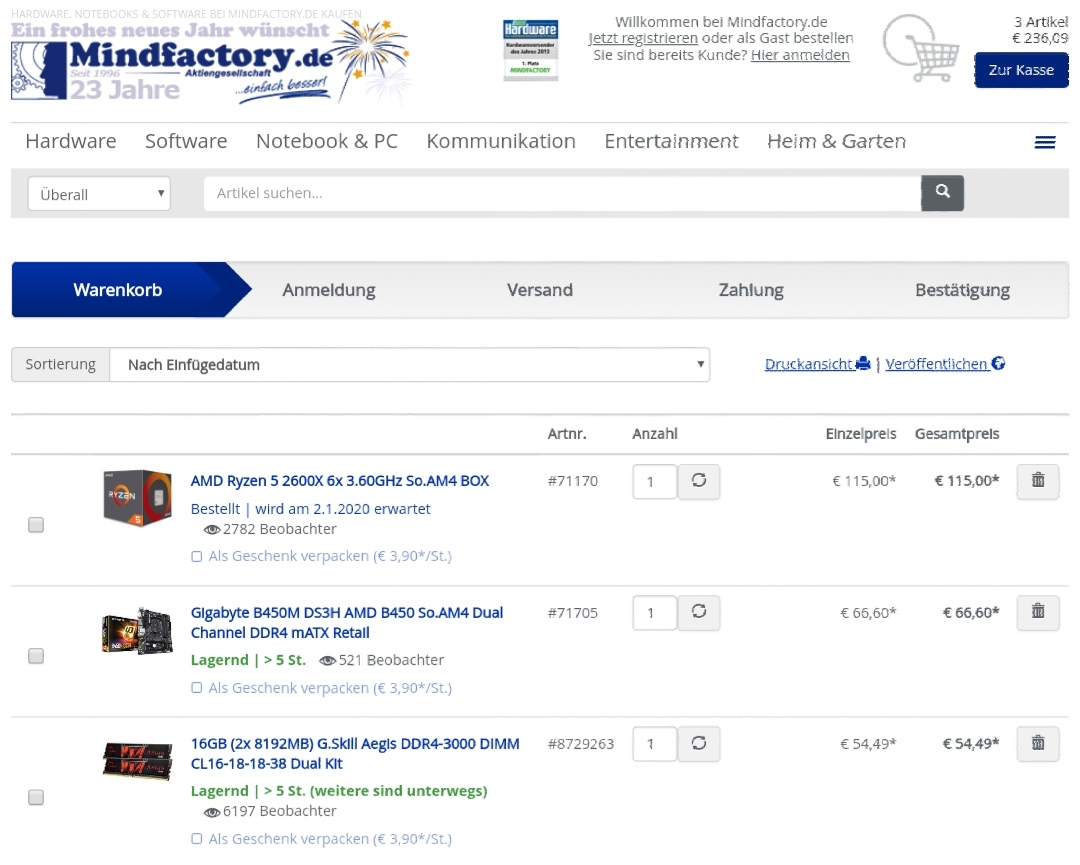Screen dimensions: 1080x865
Task: Click quantity field for Gigabyte B450M
Action: (654, 613)
